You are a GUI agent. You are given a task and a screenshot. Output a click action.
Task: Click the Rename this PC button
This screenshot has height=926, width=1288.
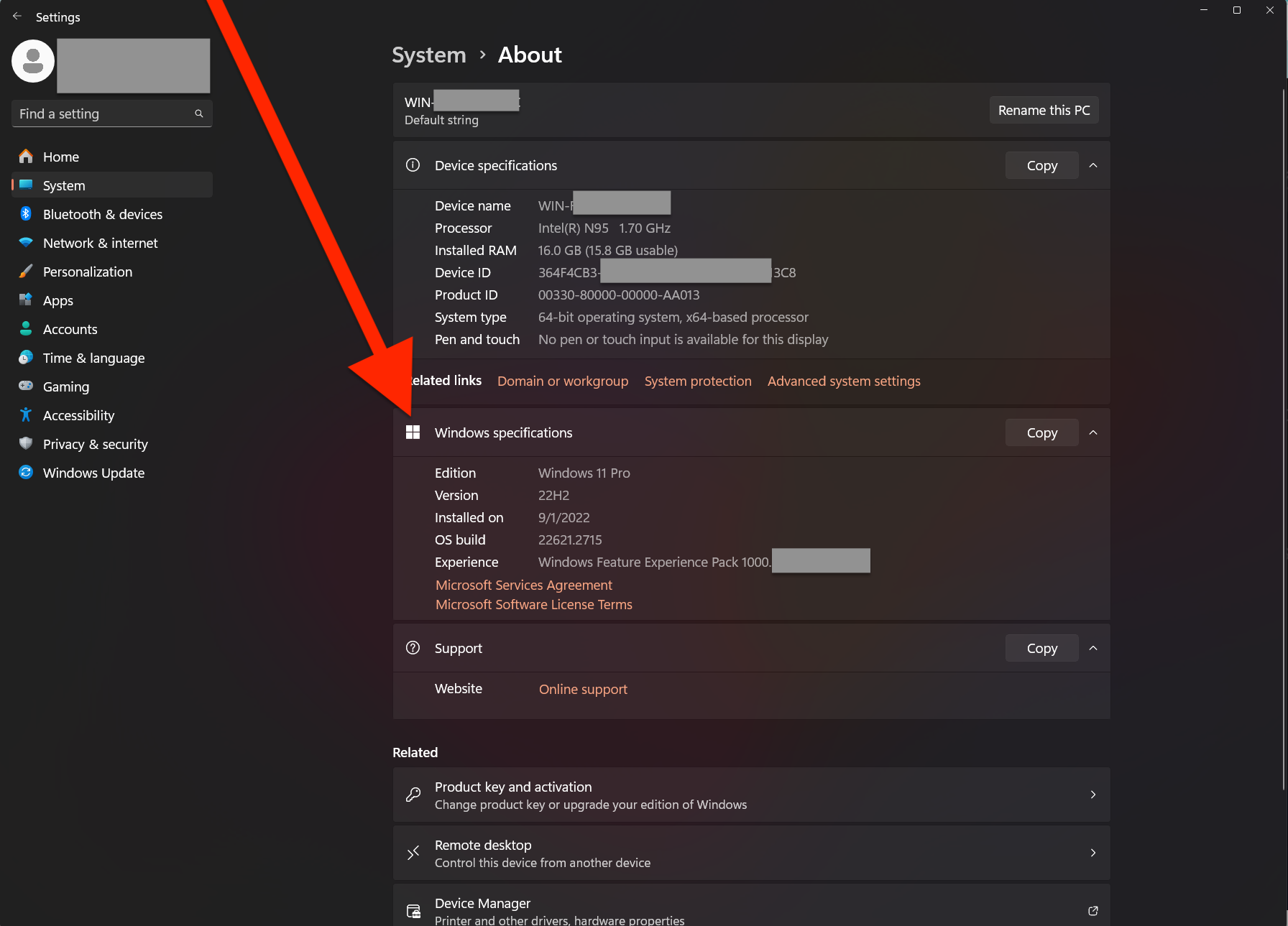[1044, 110]
